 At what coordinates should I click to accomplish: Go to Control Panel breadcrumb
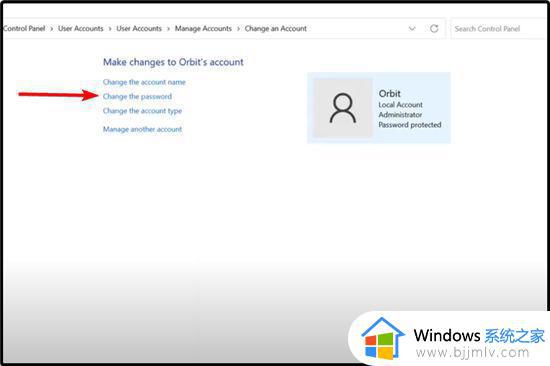pyautogui.click(x=24, y=28)
